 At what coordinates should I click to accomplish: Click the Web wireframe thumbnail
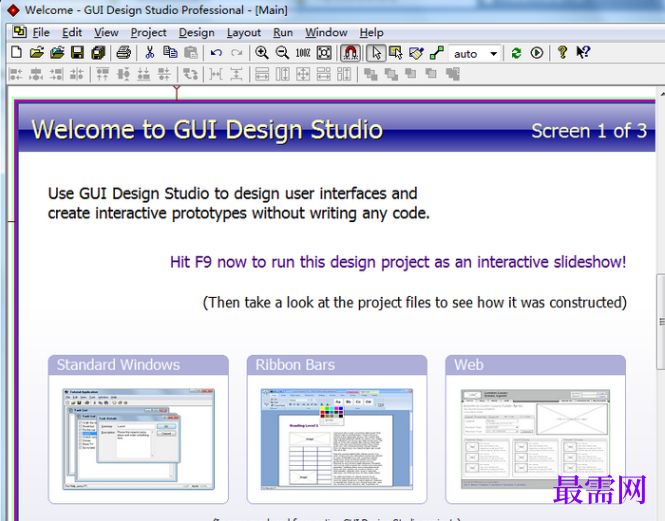[535, 439]
